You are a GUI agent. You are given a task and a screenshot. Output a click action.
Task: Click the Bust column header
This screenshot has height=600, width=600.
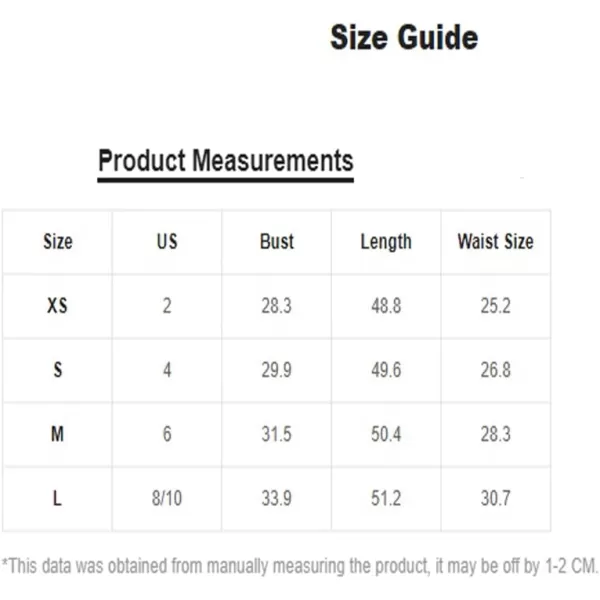click(277, 242)
